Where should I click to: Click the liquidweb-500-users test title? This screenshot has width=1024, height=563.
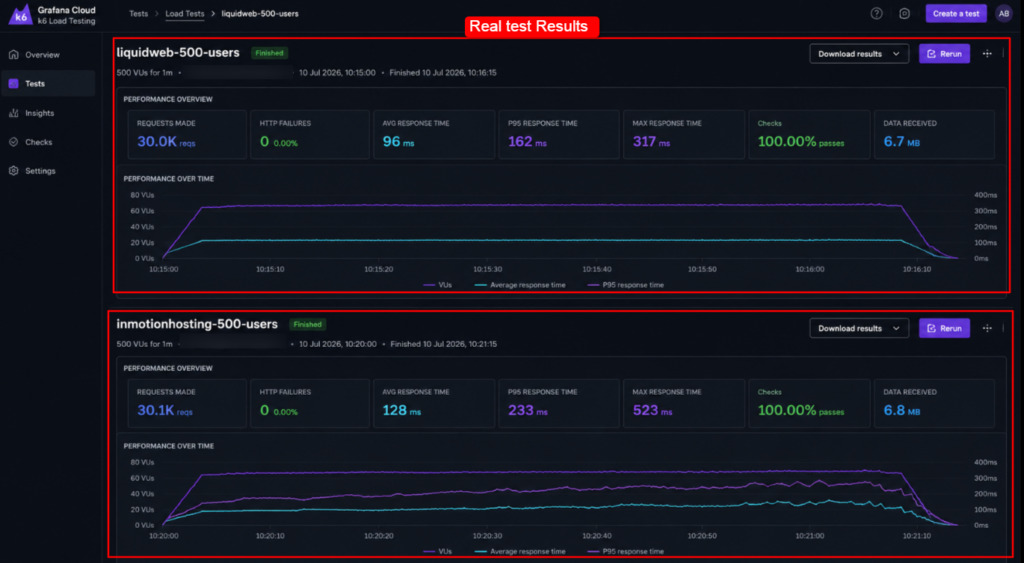[x=178, y=53]
